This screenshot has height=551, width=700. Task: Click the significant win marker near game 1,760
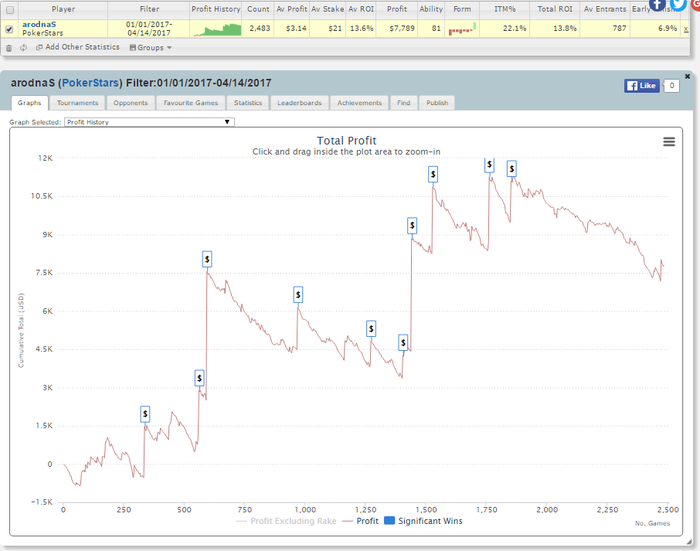point(489,164)
